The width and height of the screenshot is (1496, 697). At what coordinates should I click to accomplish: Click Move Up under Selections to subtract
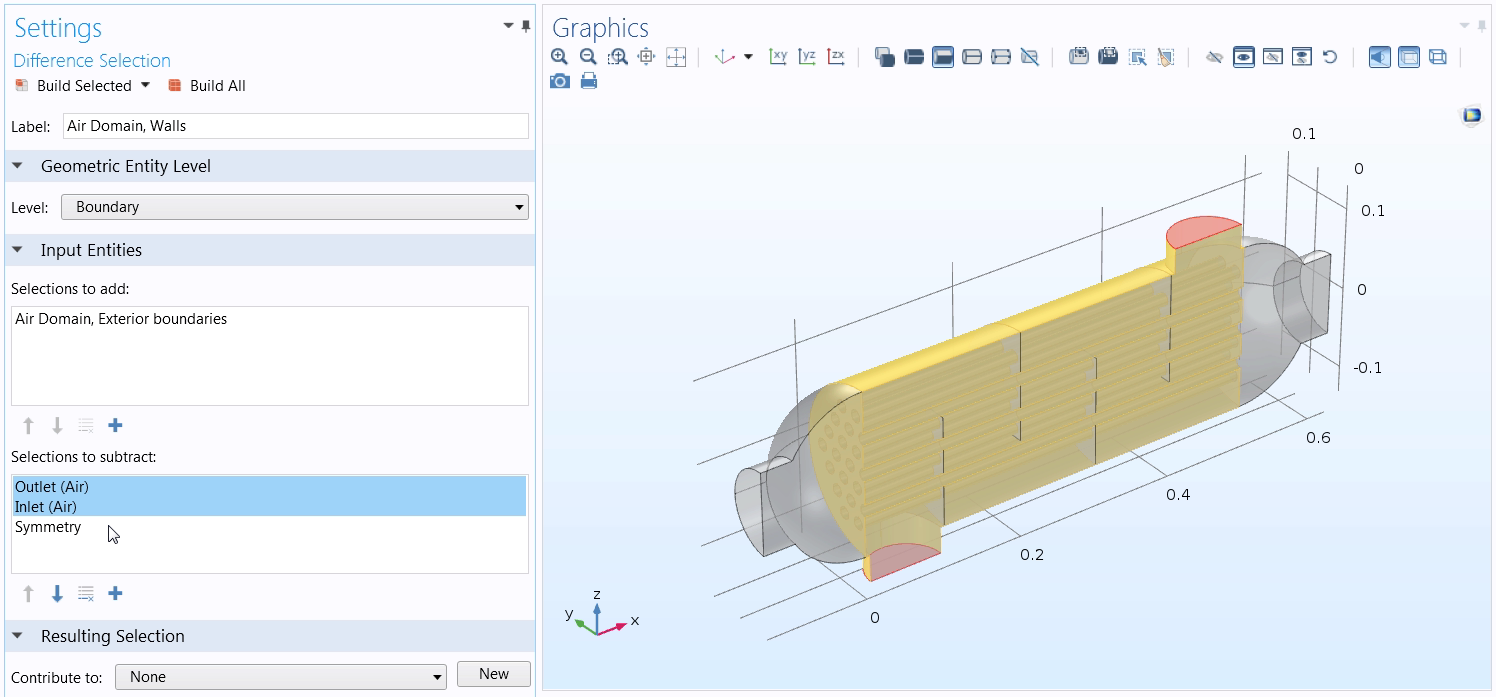click(x=28, y=594)
